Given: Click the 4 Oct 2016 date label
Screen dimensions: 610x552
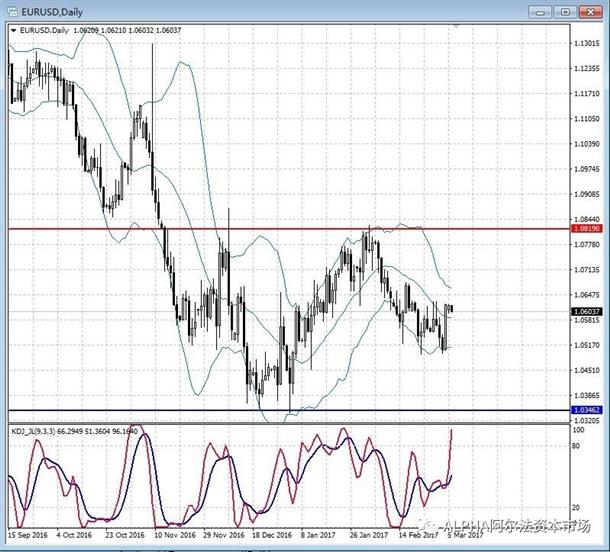Looking at the screenshot, I should pos(74,535).
